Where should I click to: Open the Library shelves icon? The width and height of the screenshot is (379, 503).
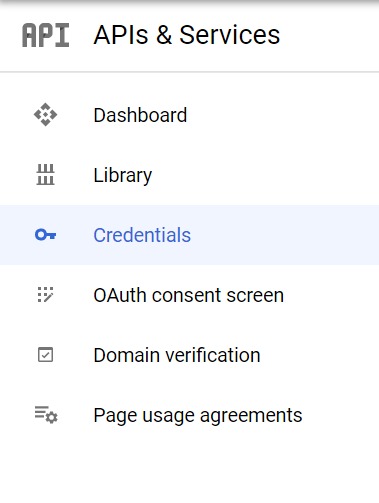[x=45, y=174]
